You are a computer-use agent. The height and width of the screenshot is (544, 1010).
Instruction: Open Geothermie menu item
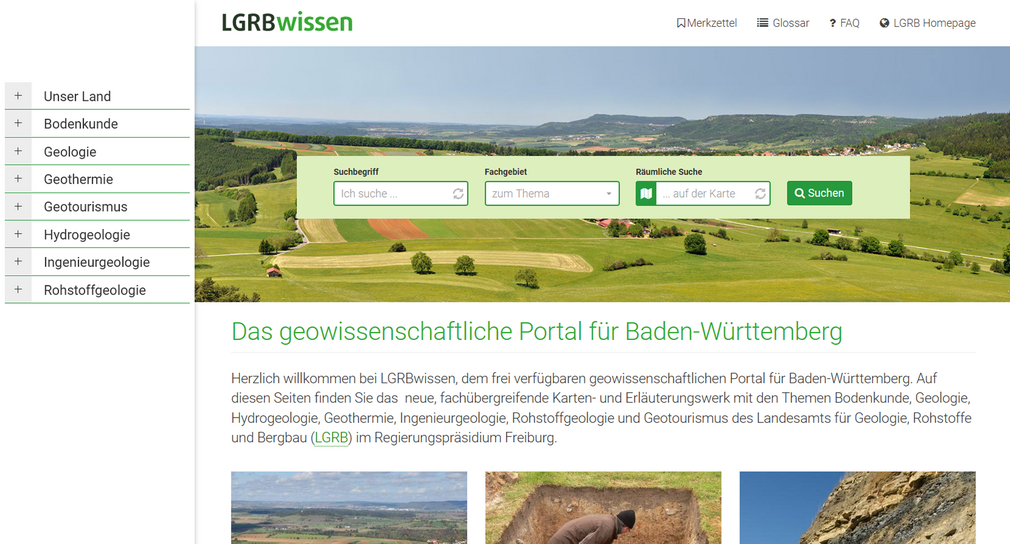pyautogui.click(x=79, y=180)
